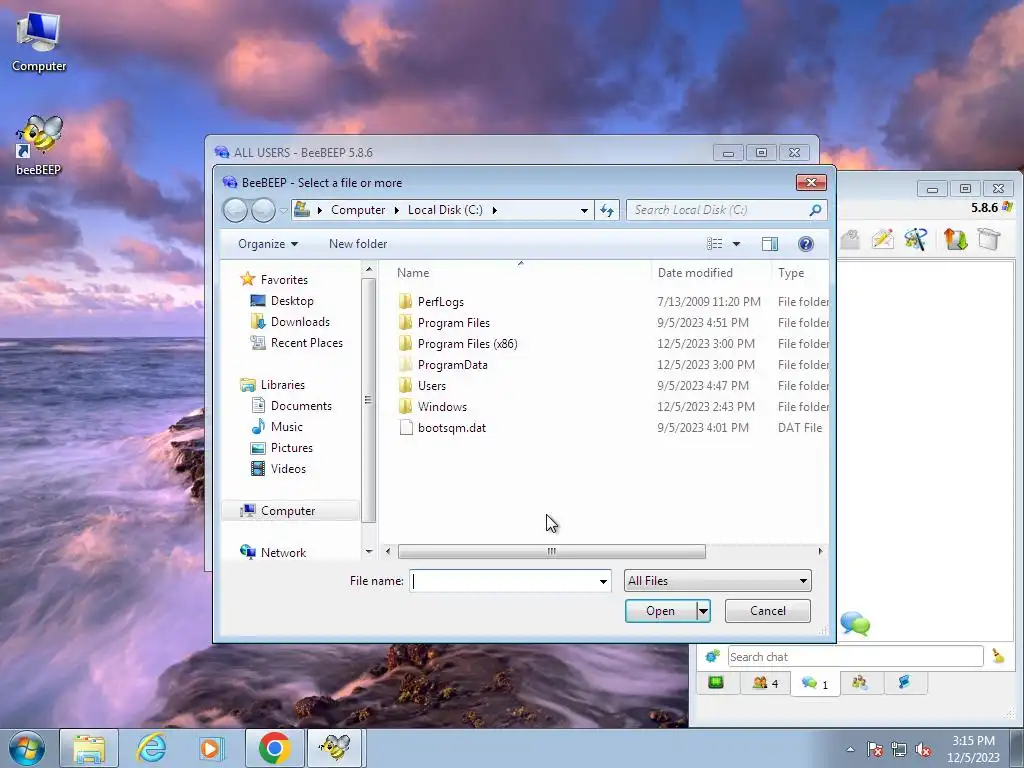The height and width of the screenshot is (768, 1024).
Task: Click the Cancel button
Action: [768, 611]
